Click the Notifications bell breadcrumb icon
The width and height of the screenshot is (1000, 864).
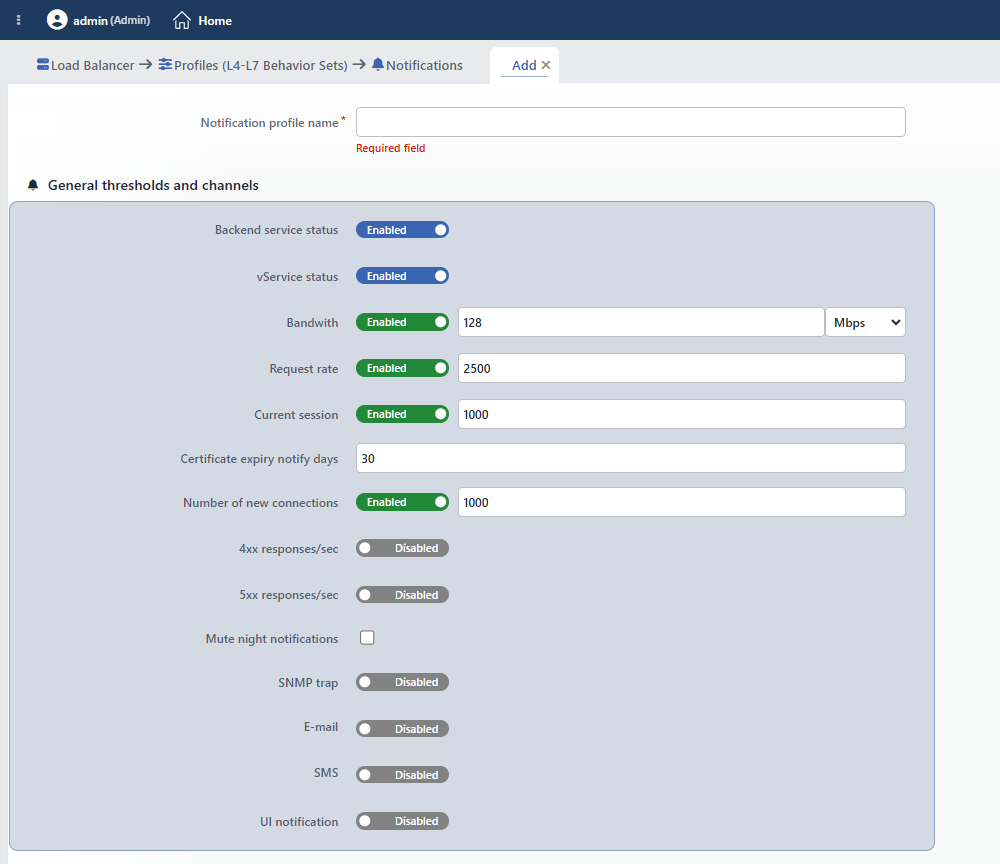(378, 64)
